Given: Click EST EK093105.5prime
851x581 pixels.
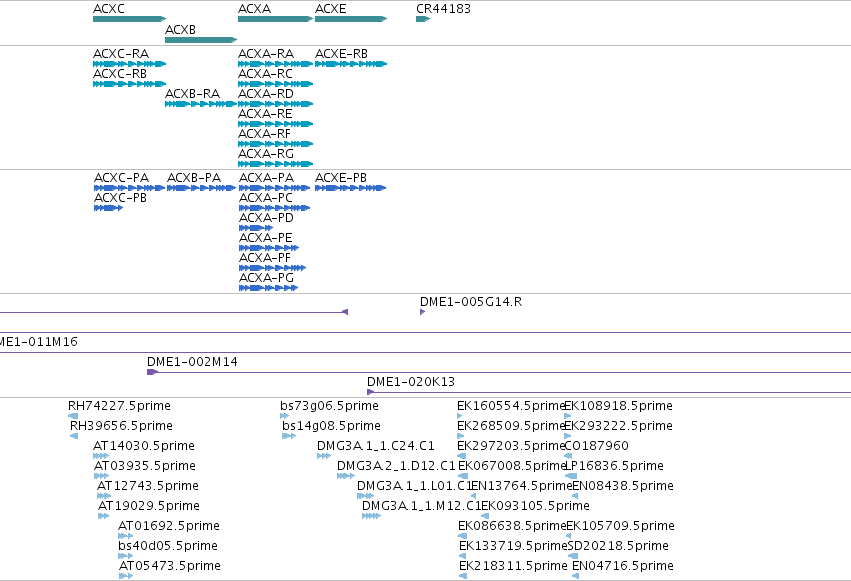Looking at the screenshot, I should (x=485, y=516).
